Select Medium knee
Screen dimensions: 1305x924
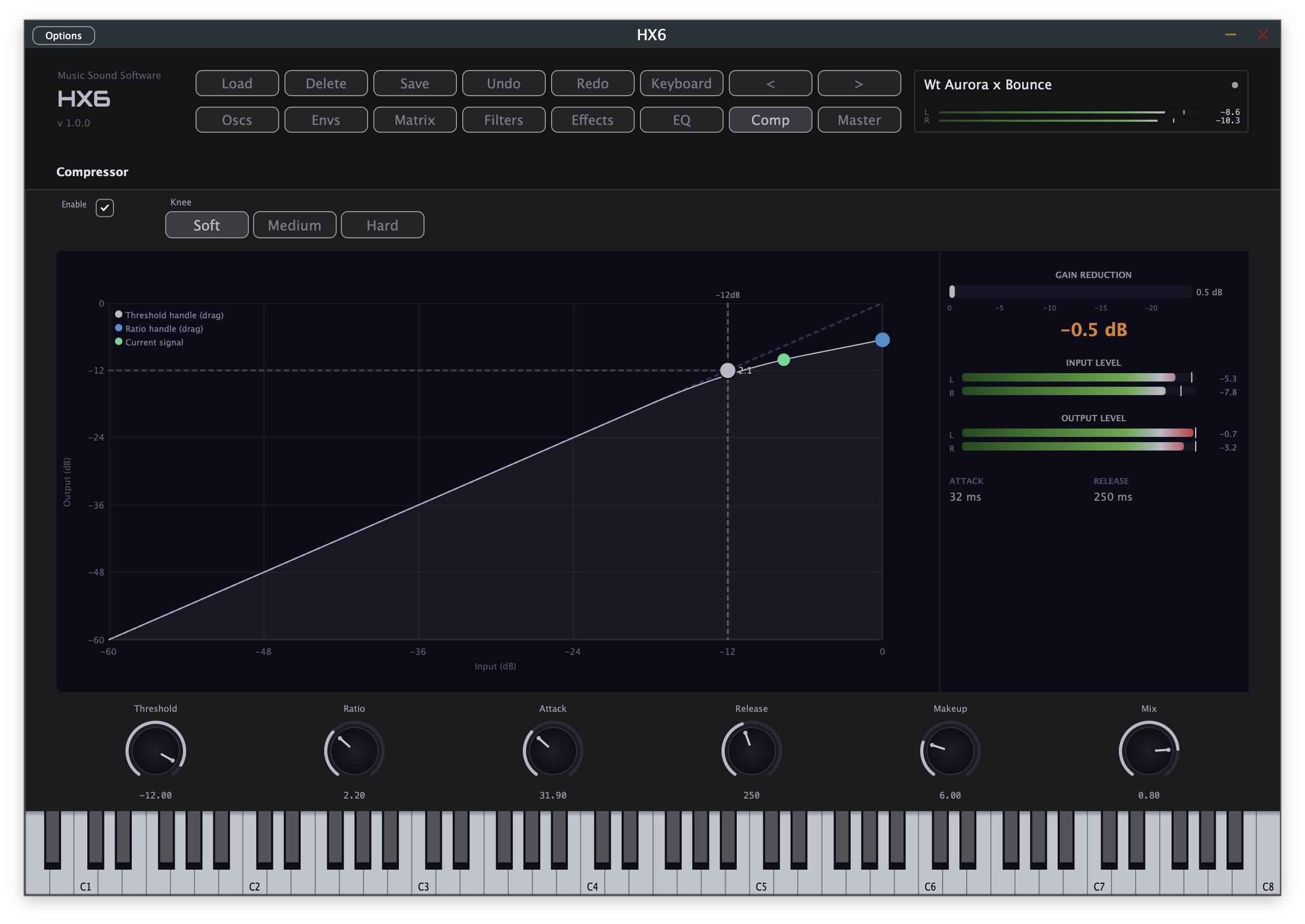click(294, 225)
